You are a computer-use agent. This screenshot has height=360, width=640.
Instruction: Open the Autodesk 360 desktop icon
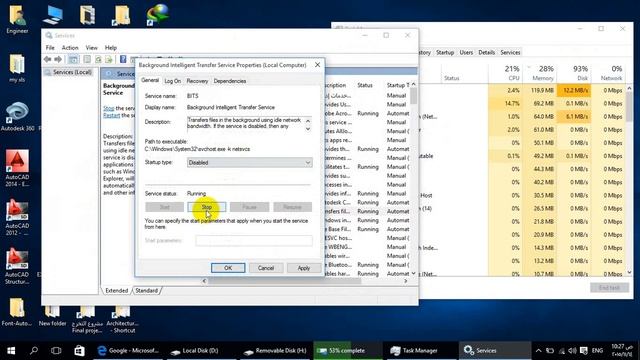click(17, 117)
